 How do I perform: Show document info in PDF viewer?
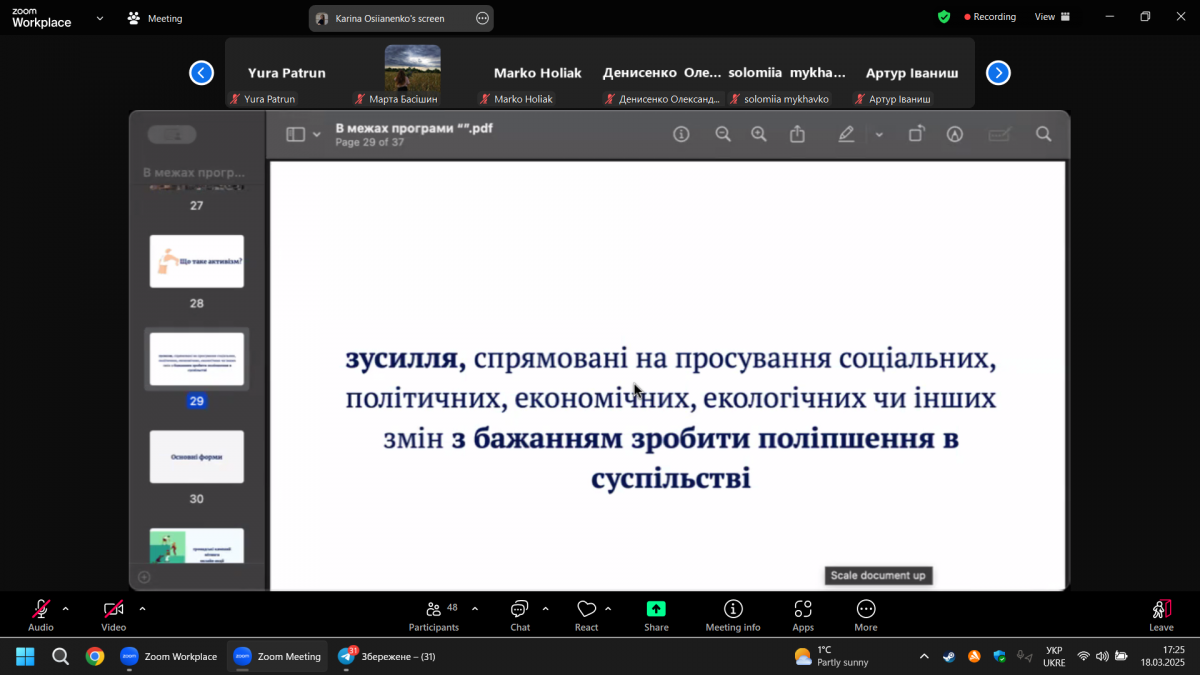tap(681, 133)
